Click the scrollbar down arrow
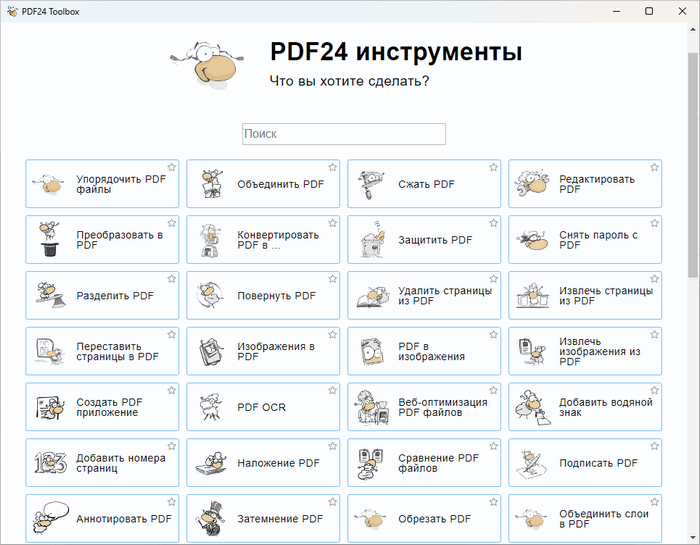Image resolution: width=700 pixels, height=545 pixels. [693, 537]
